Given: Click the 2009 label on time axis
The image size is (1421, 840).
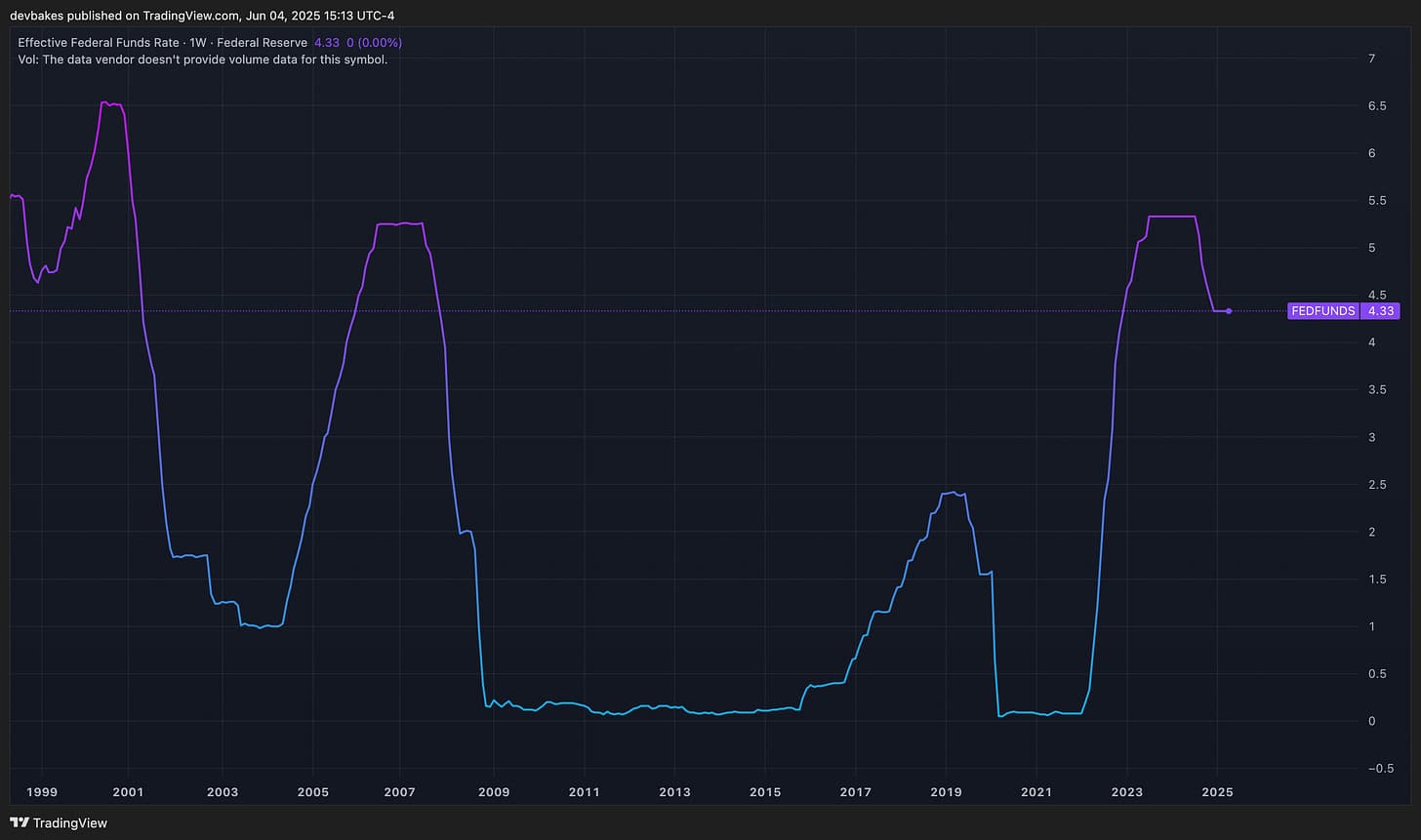Looking at the screenshot, I should tap(494, 792).
